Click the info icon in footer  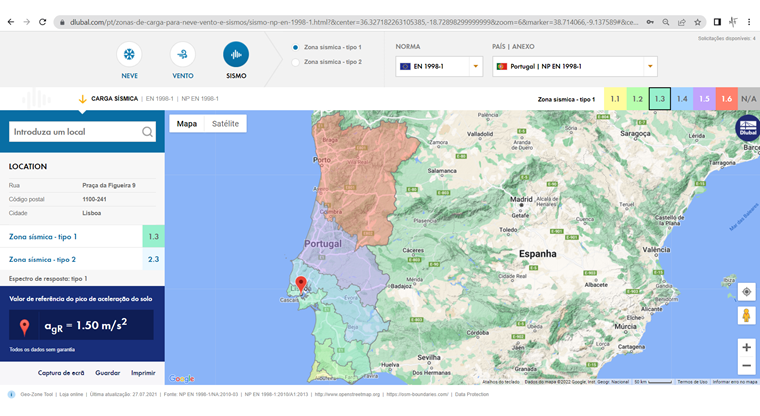tap(11, 394)
